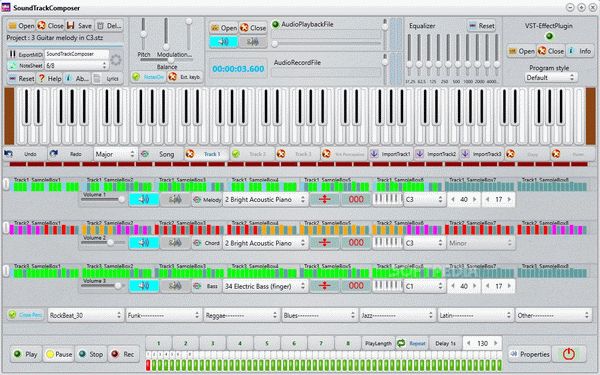
Task: Open Track 3 C1 octave dropdown
Action: point(424,286)
